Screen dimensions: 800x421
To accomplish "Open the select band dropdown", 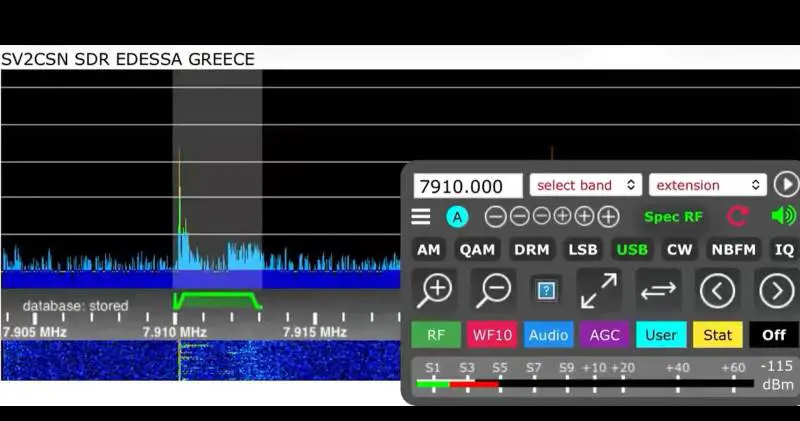I will point(585,185).
